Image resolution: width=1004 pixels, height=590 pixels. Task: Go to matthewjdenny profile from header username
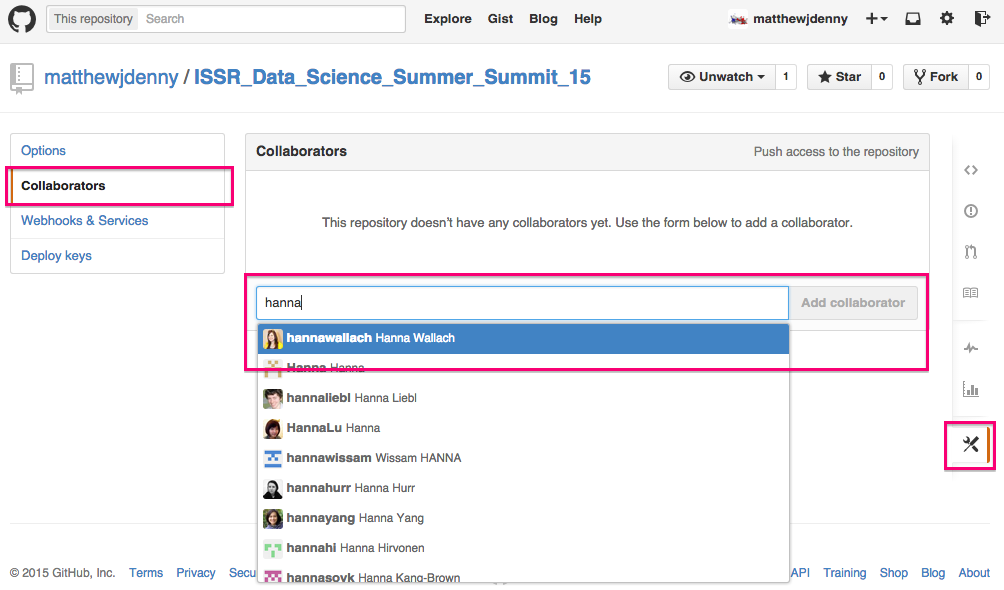pyautogui.click(x=800, y=19)
